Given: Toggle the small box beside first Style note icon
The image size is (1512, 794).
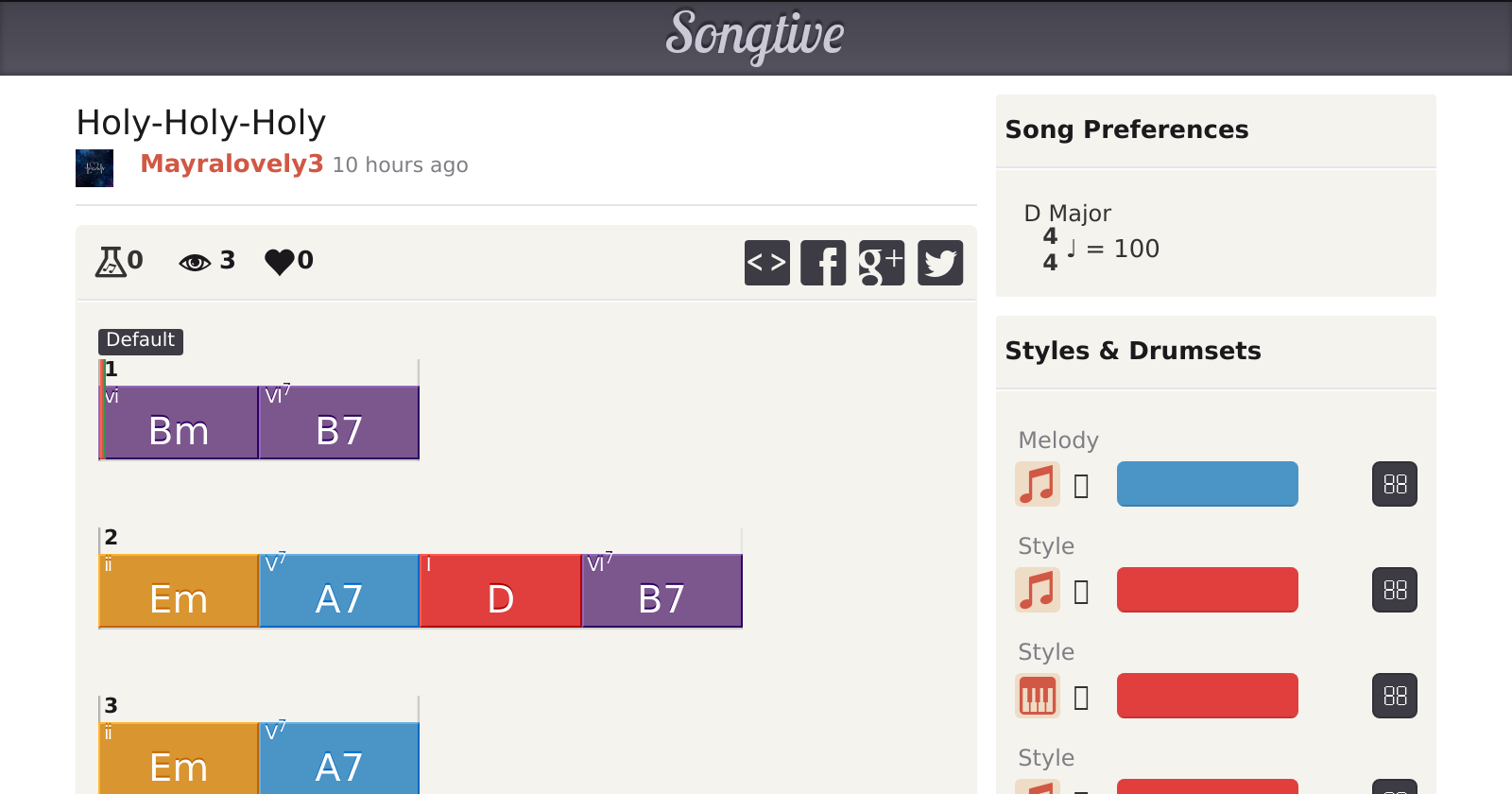Looking at the screenshot, I should [x=1082, y=592].
